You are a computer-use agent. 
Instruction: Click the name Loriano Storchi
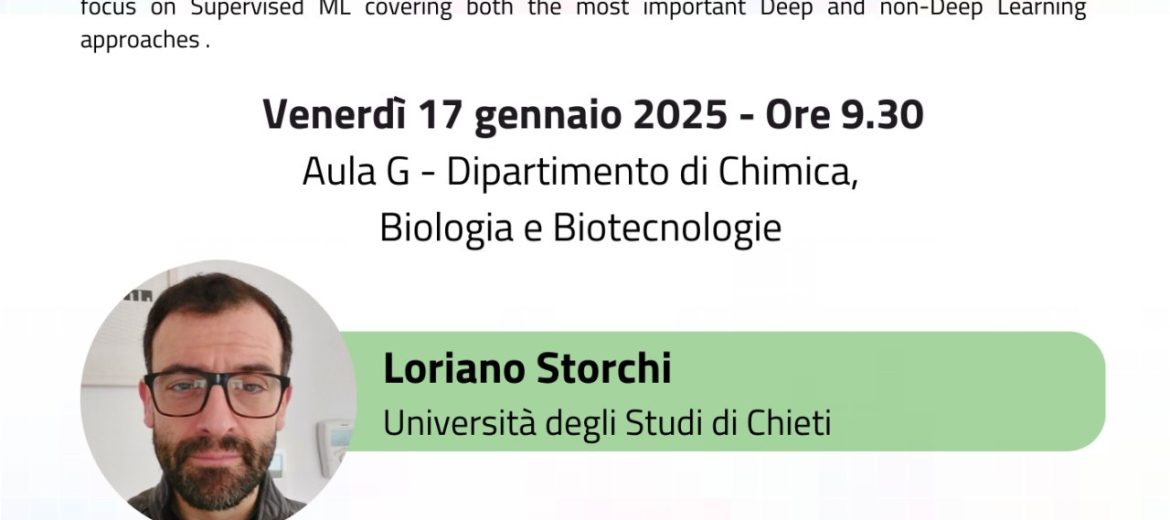click(527, 369)
